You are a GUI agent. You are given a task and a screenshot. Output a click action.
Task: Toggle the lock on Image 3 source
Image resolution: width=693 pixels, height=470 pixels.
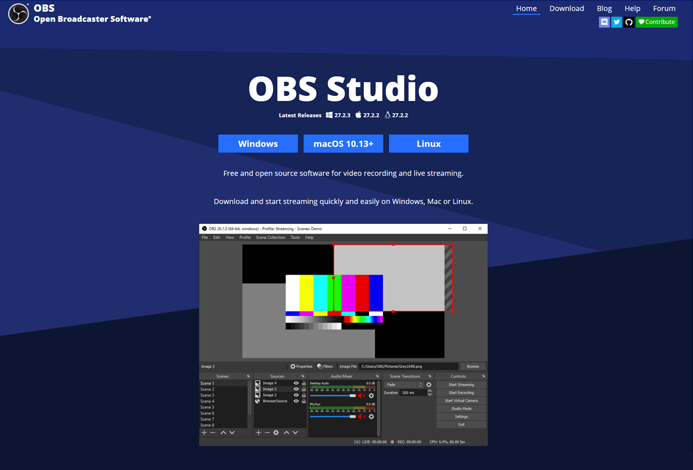pos(304,389)
